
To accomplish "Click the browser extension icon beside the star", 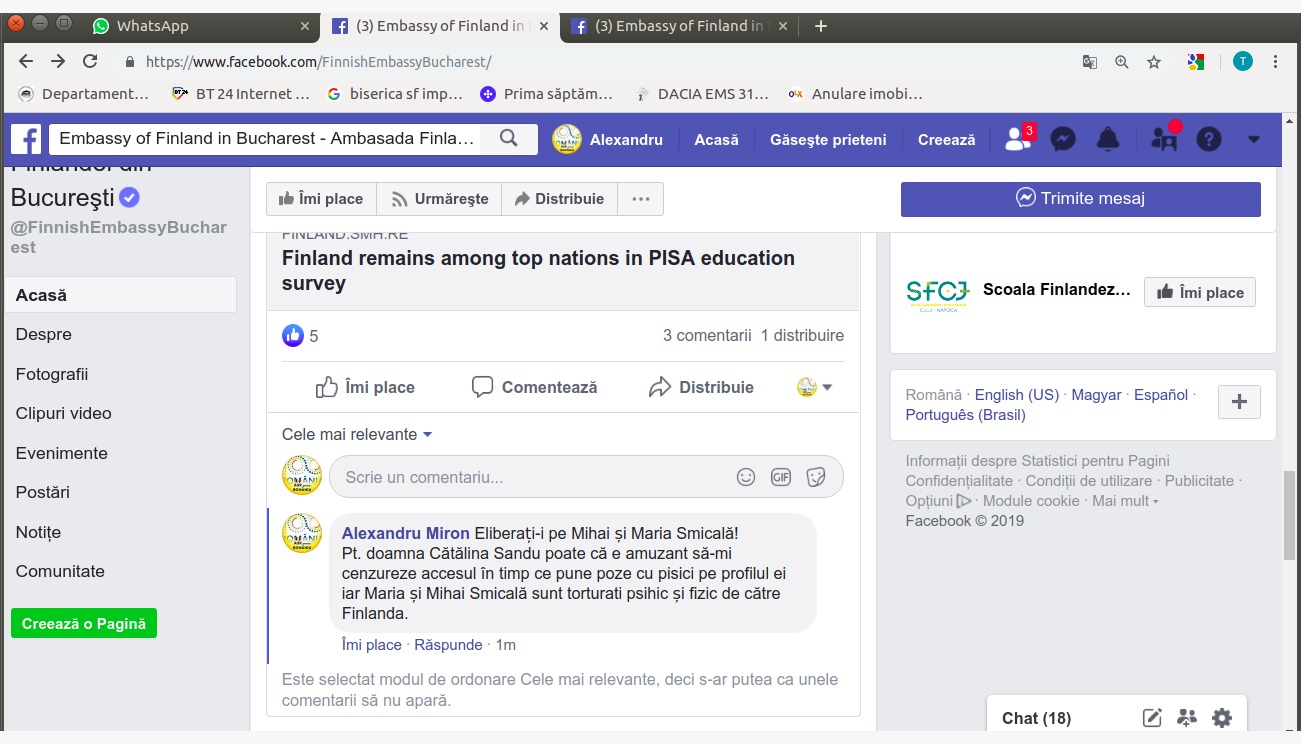I will point(1196,62).
